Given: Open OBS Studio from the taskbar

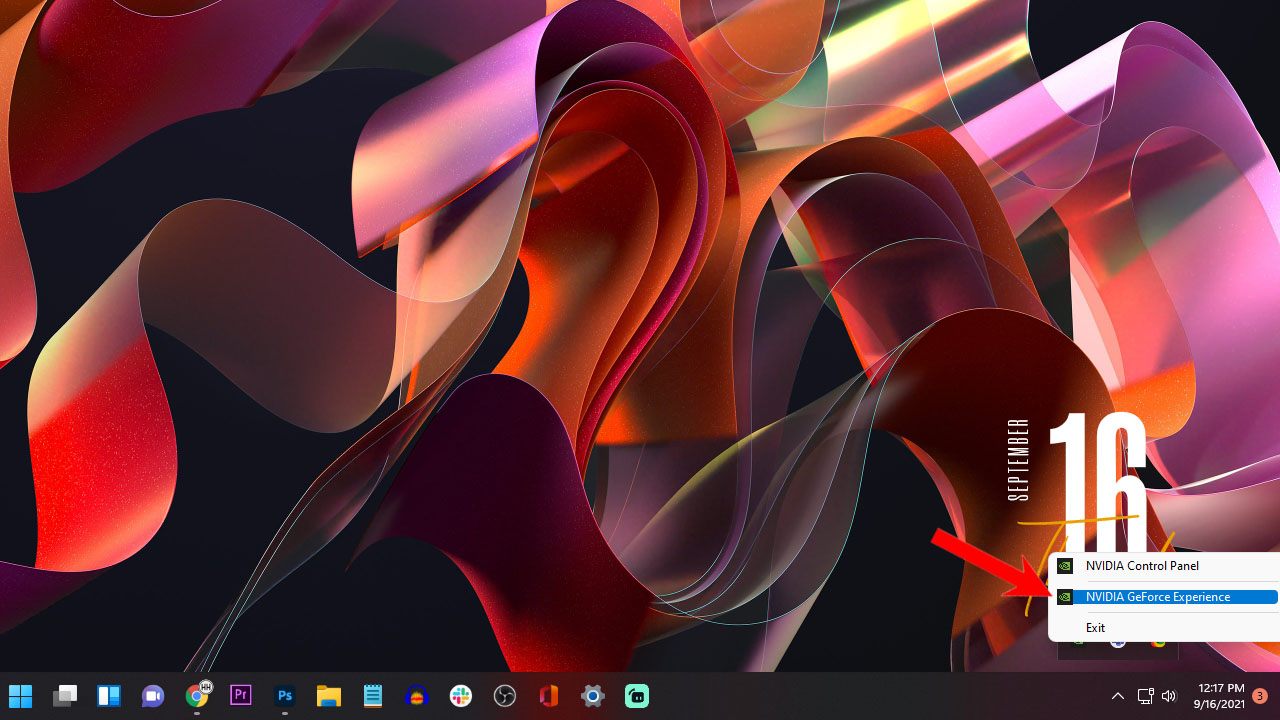Looking at the screenshot, I should pyautogui.click(x=505, y=696).
